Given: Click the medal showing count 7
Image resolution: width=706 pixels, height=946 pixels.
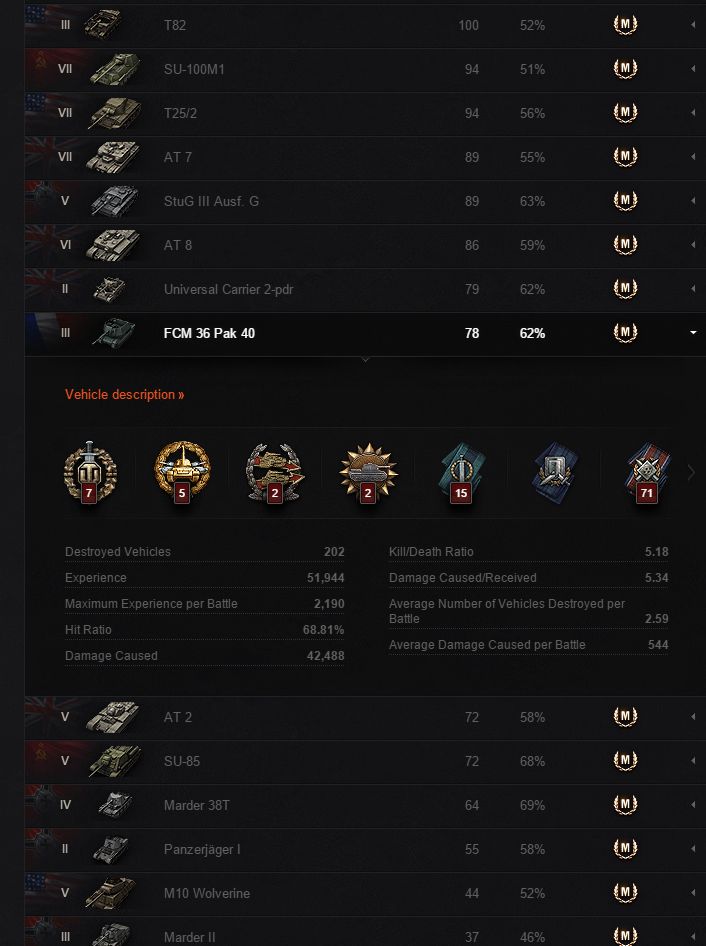Looking at the screenshot, I should 90,472.
